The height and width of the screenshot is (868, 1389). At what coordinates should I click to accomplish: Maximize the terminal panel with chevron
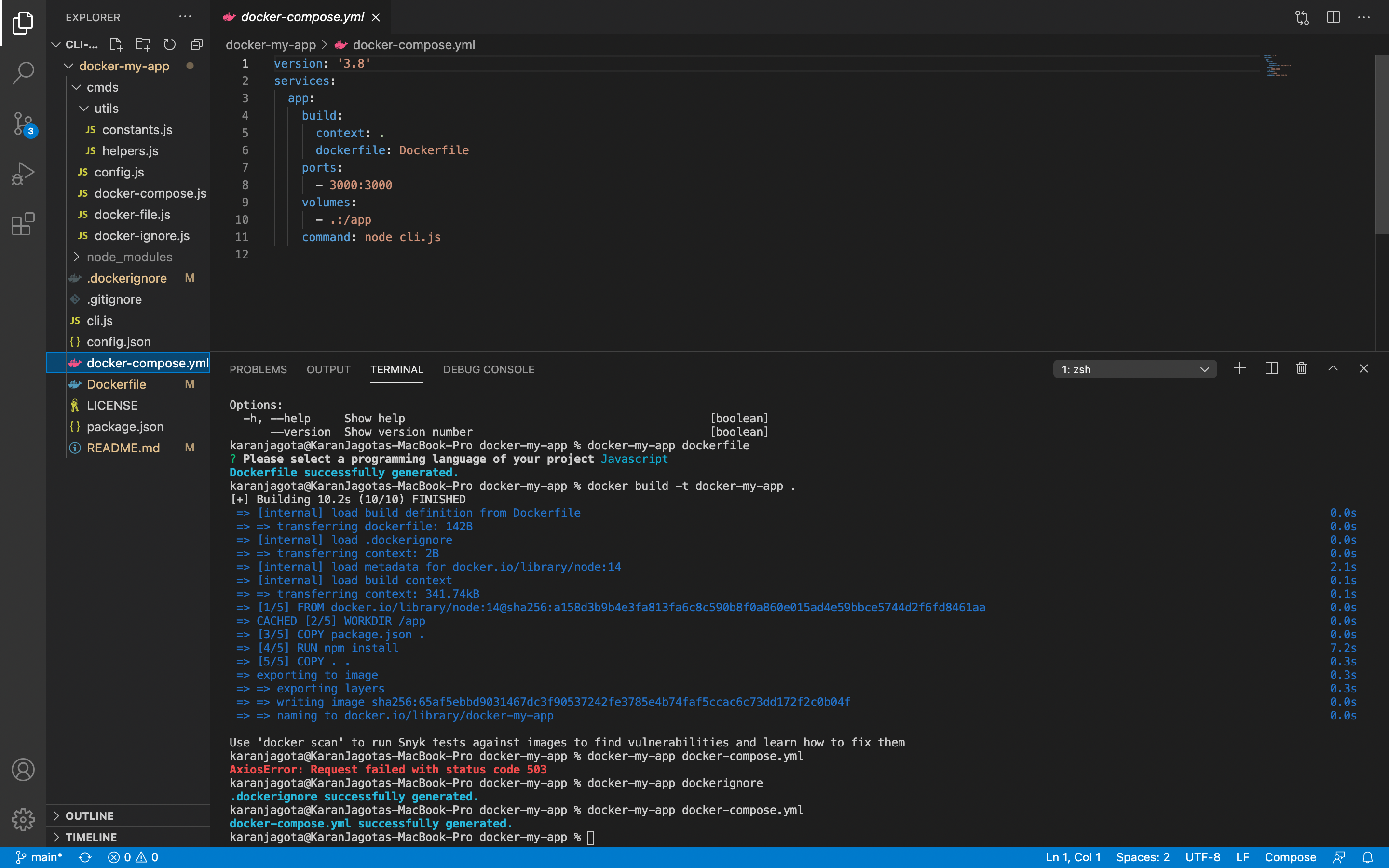(1333, 368)
